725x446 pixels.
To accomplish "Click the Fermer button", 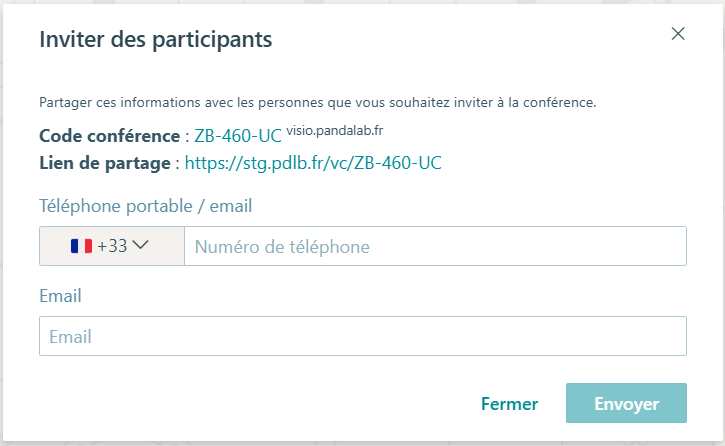I will click(510, 403).
